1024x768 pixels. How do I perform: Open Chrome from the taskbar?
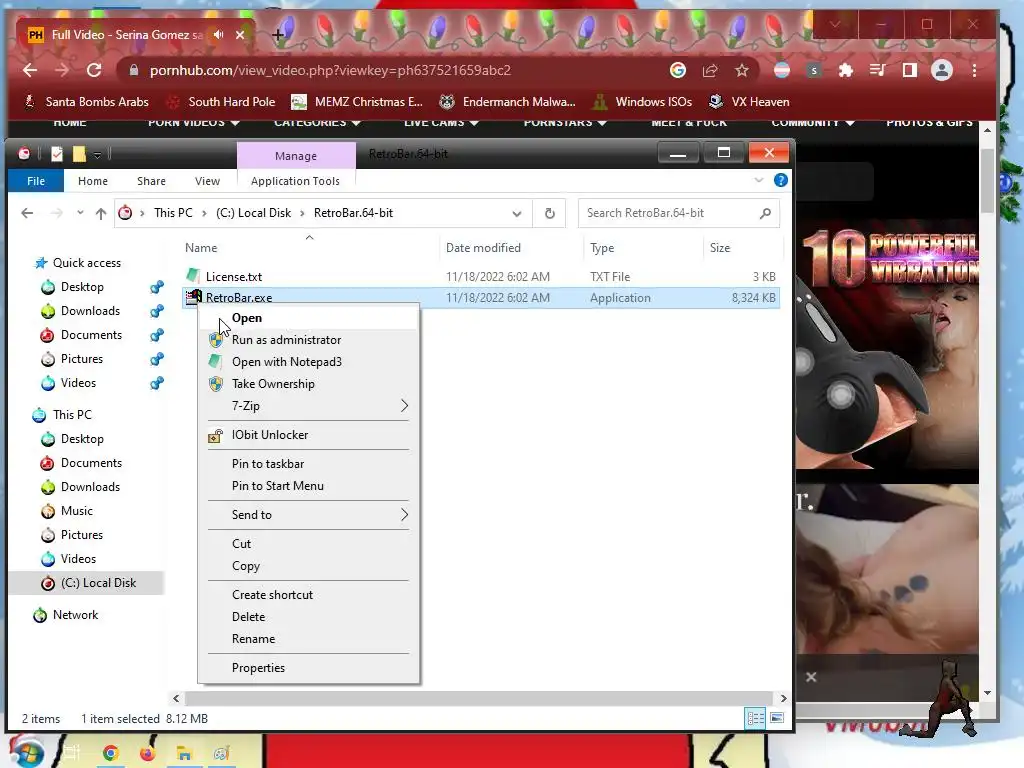(x=110, y=753)
